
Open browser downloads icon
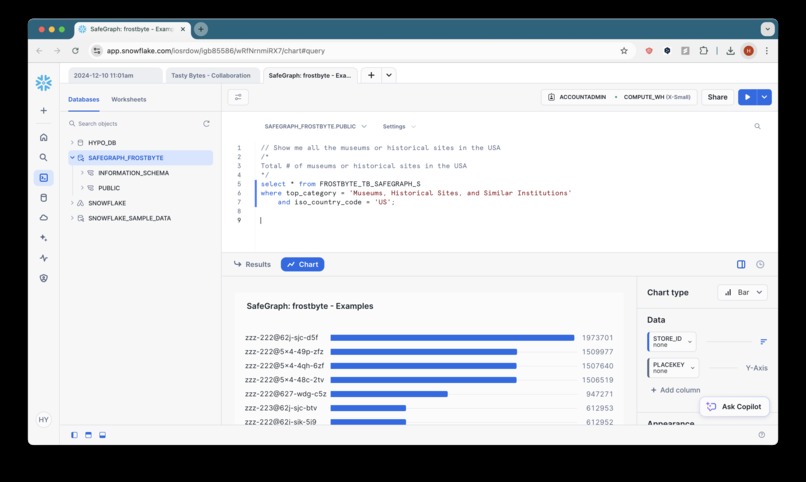pos(730,50)
